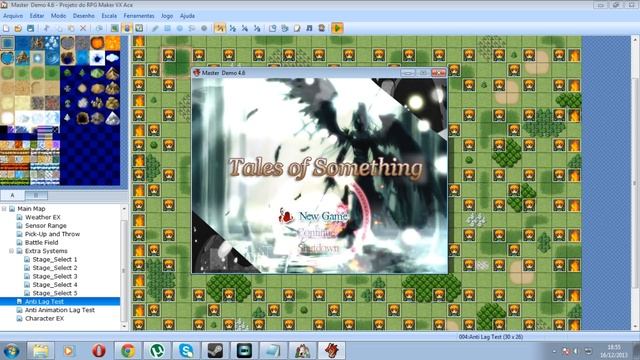Select the Pencil drawing tool
640x360 pixels.
[155, 28]
